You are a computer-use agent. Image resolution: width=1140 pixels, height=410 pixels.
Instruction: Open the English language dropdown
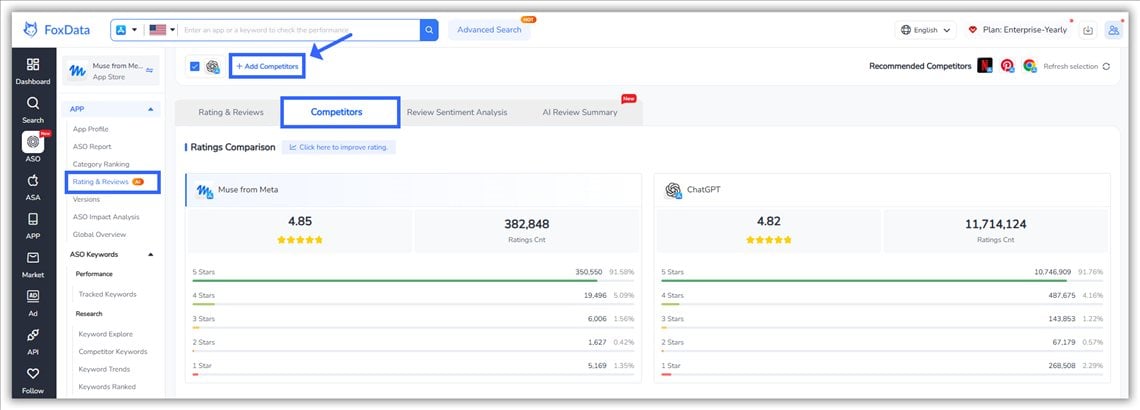point(925,30)
